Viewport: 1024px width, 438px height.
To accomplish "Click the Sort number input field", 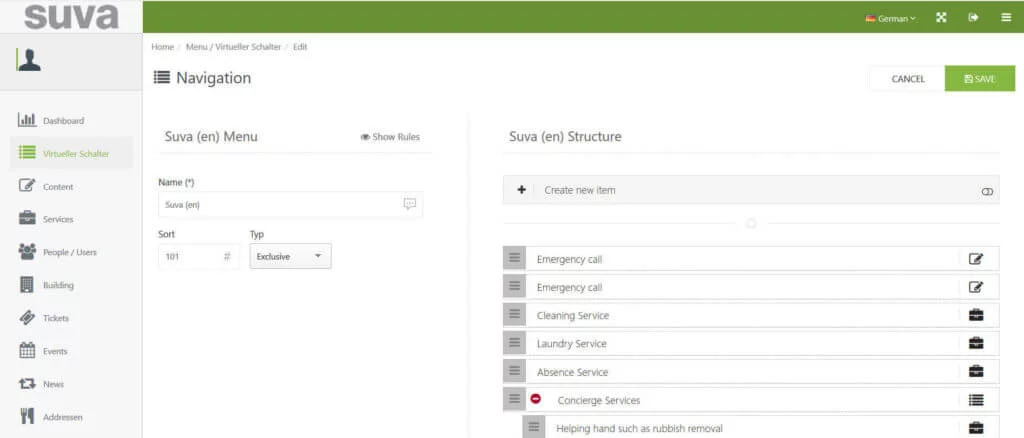I will click(x=190, y=256).
